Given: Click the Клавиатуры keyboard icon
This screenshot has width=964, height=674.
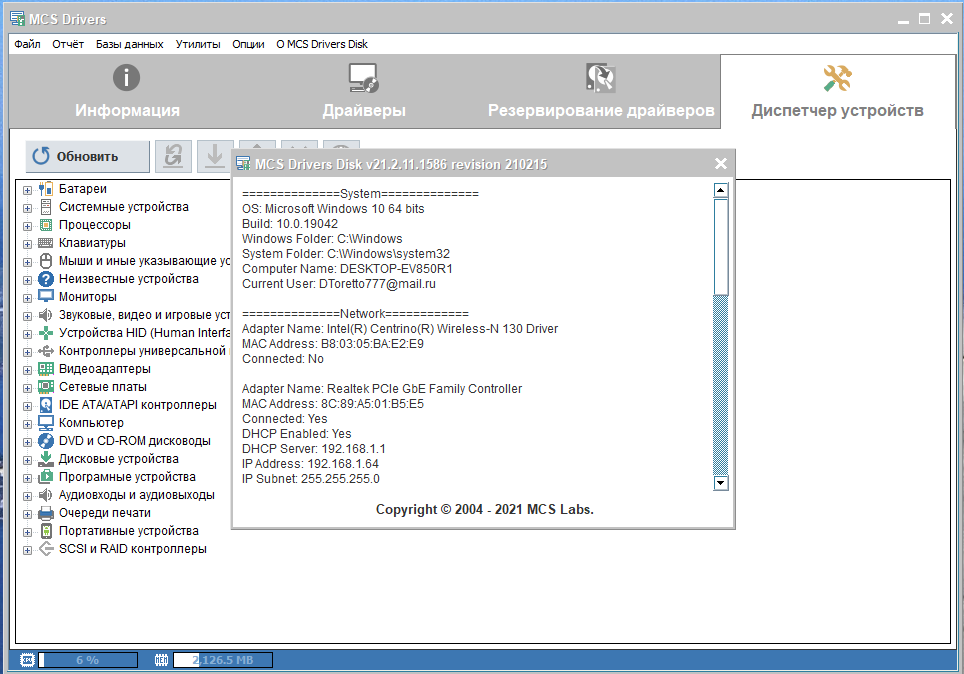Looking at the screenshot, I should [45, 243].
